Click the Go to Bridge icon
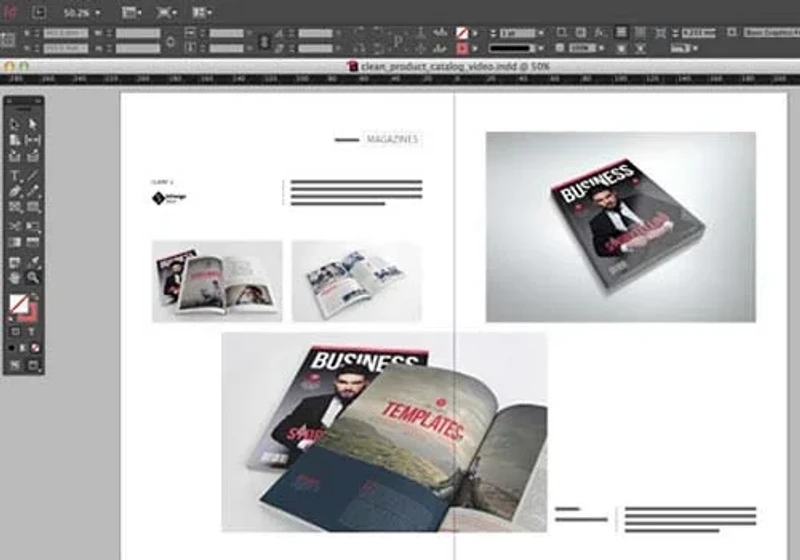This screenshot has height=560, width=800. click(x=39, y=13)
